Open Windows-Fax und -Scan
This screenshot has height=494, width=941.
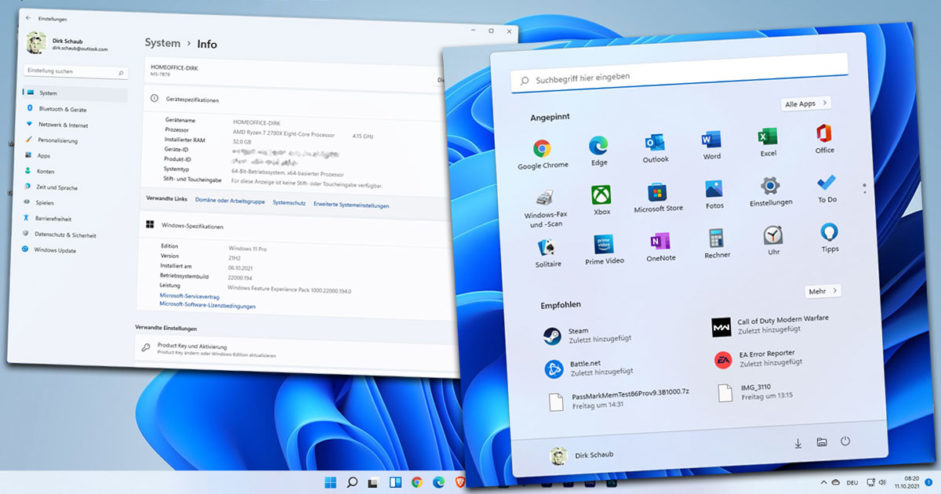[545, 208]
